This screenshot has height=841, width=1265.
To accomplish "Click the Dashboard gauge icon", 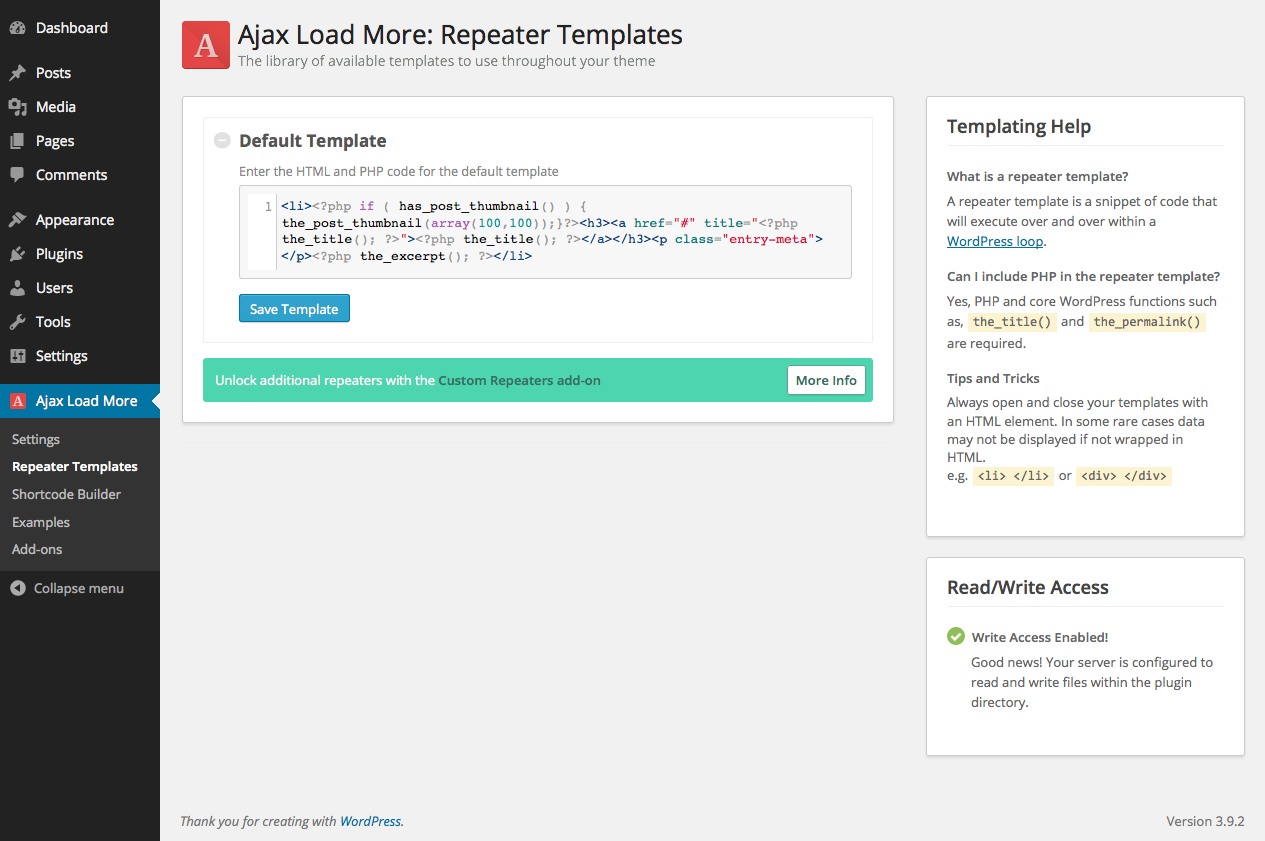I will coord(17,28).
